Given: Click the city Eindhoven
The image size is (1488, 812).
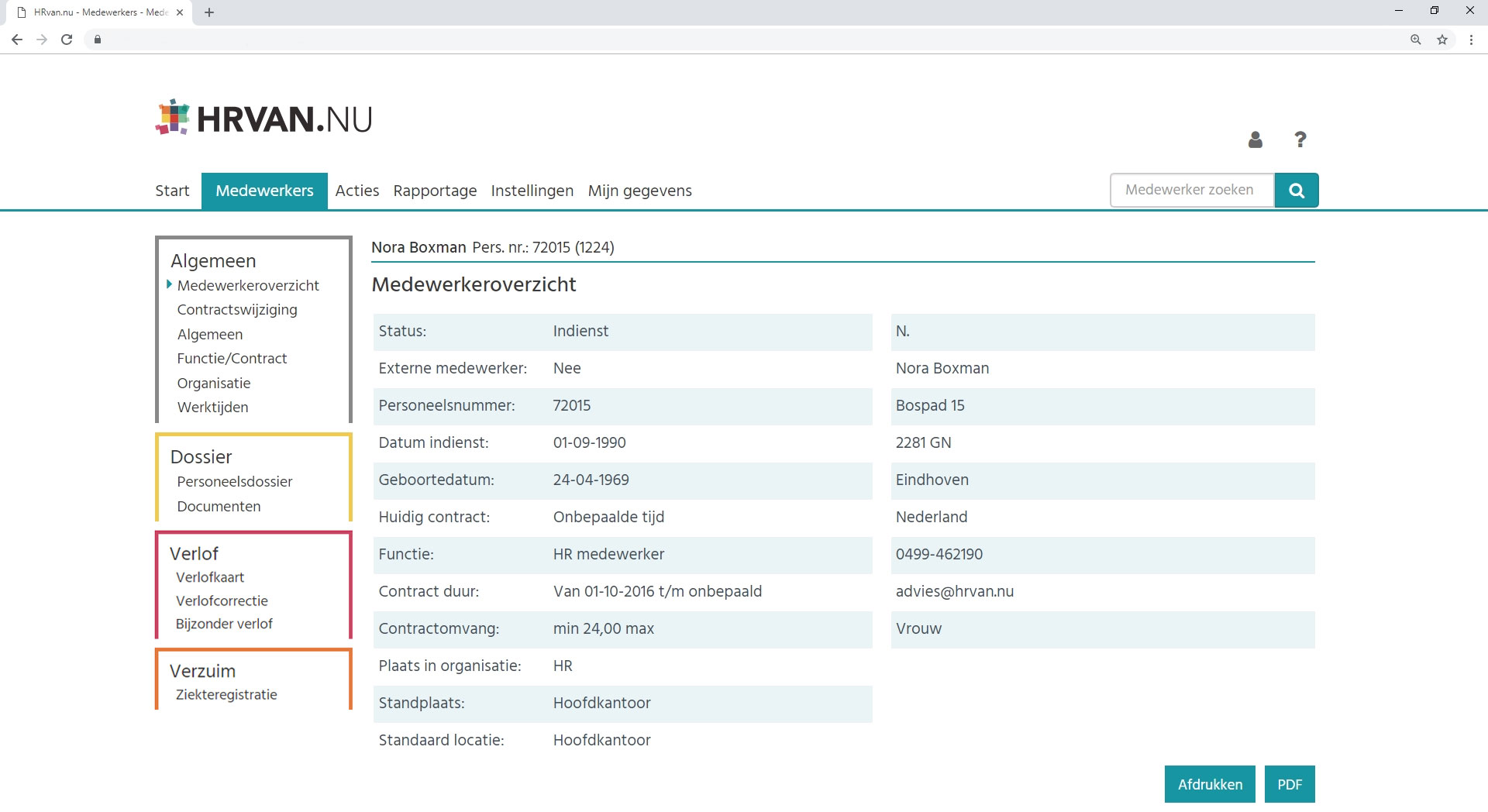Looking at the screenshot, I should click(x=932, y=480).
